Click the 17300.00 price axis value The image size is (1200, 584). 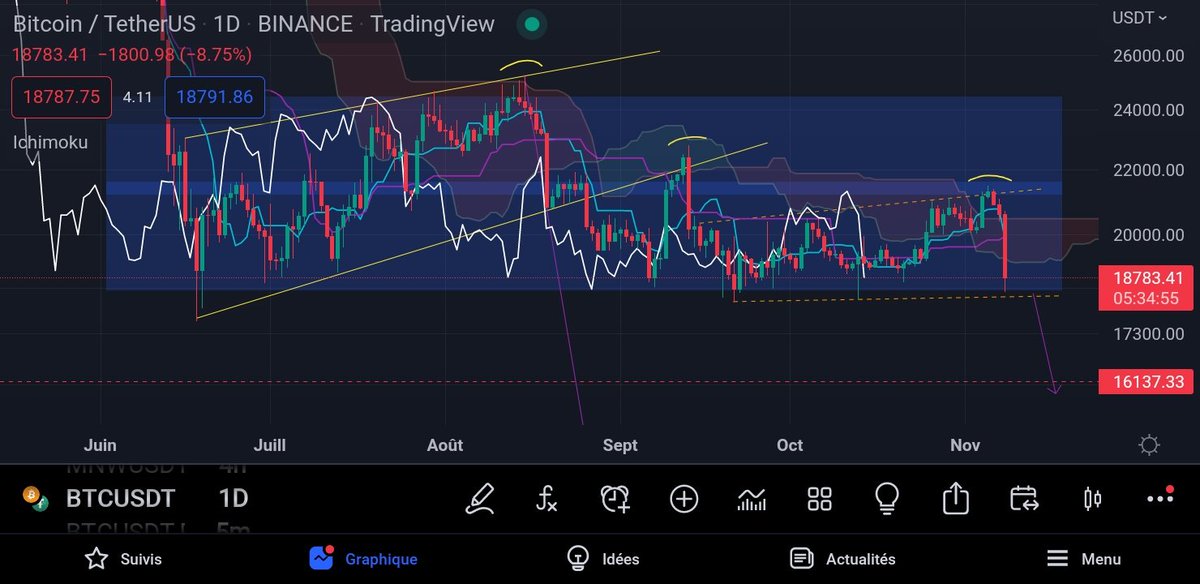point(1147,333)
